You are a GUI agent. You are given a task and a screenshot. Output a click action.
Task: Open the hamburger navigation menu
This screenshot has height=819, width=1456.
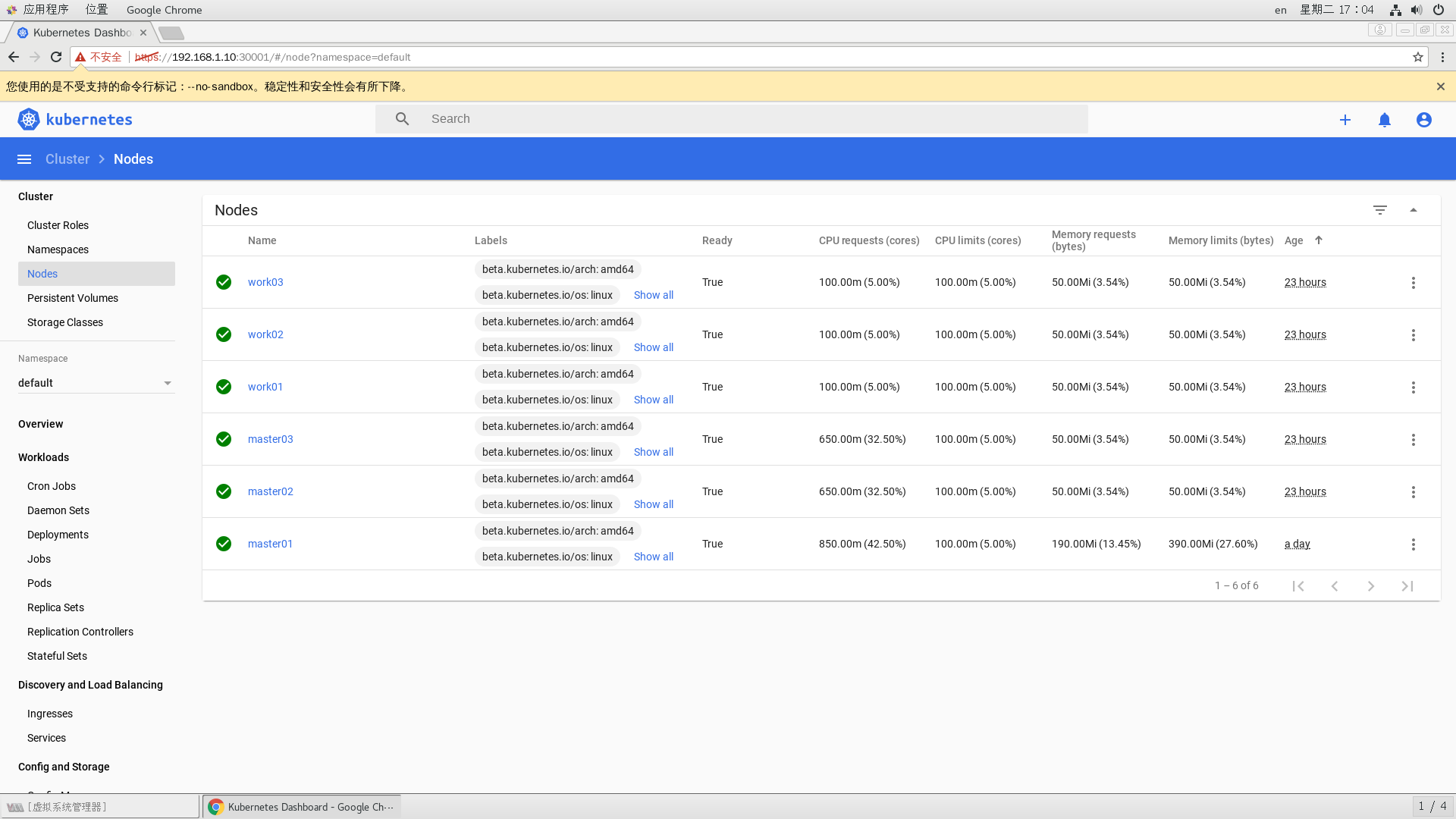24,159
